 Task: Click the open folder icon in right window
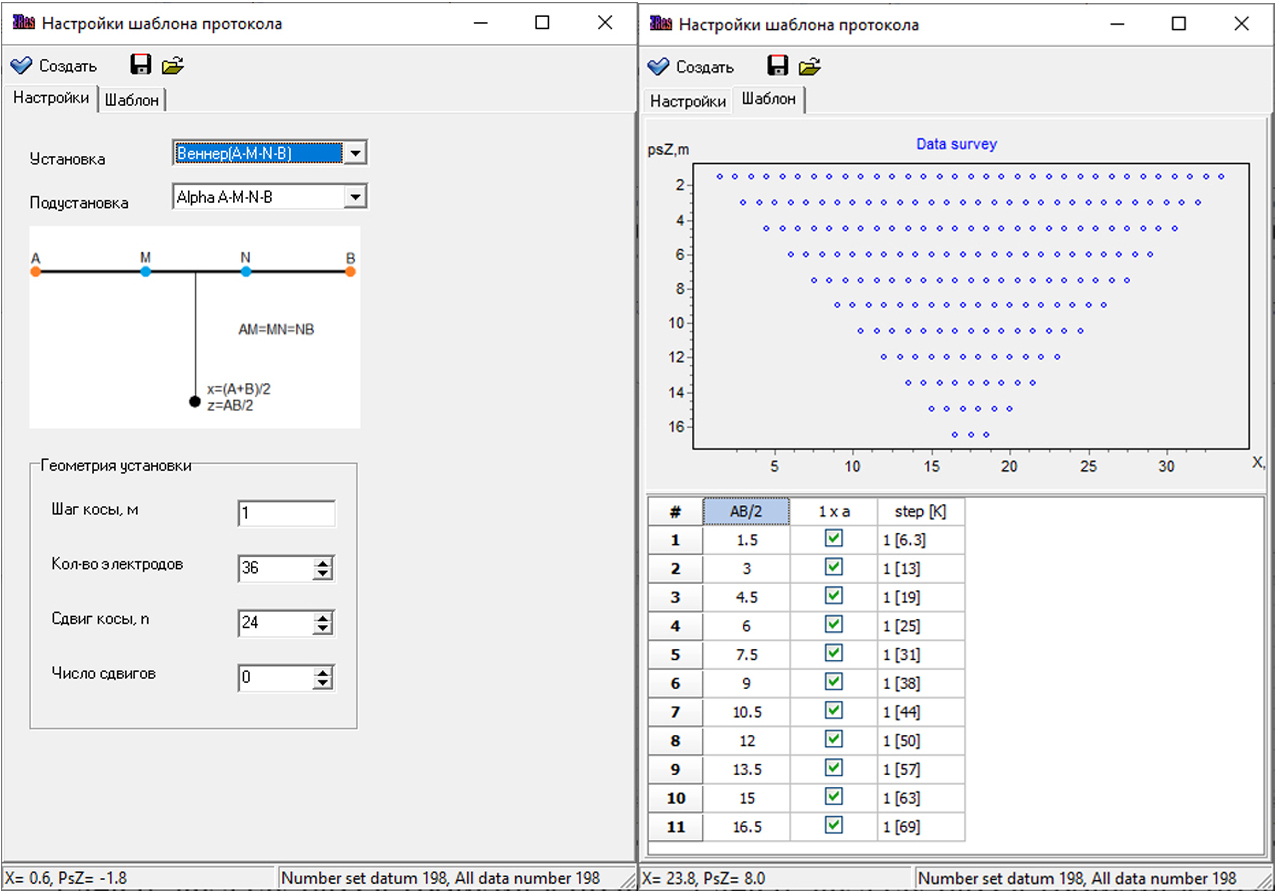coord(810,66)
